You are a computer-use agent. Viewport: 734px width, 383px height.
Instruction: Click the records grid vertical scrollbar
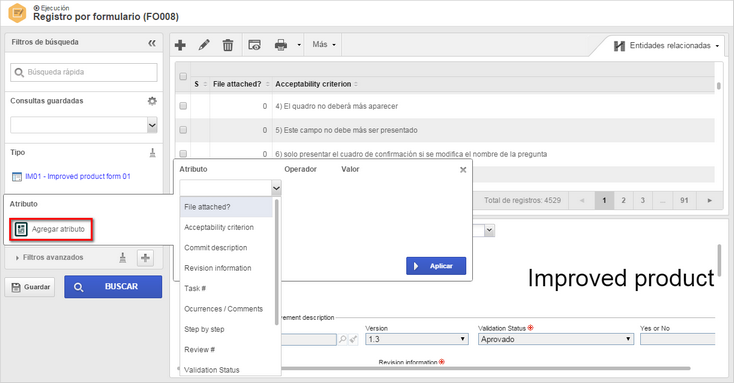click(x=719, y=86)
